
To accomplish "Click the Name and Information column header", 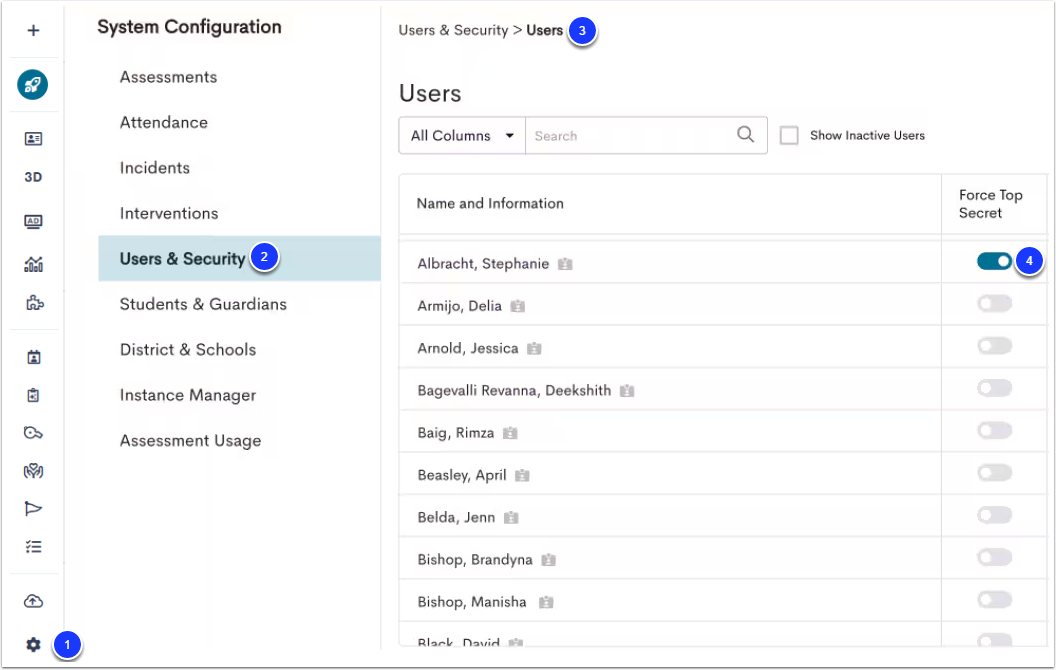I will pyautogui.click(x=490, y=203).
